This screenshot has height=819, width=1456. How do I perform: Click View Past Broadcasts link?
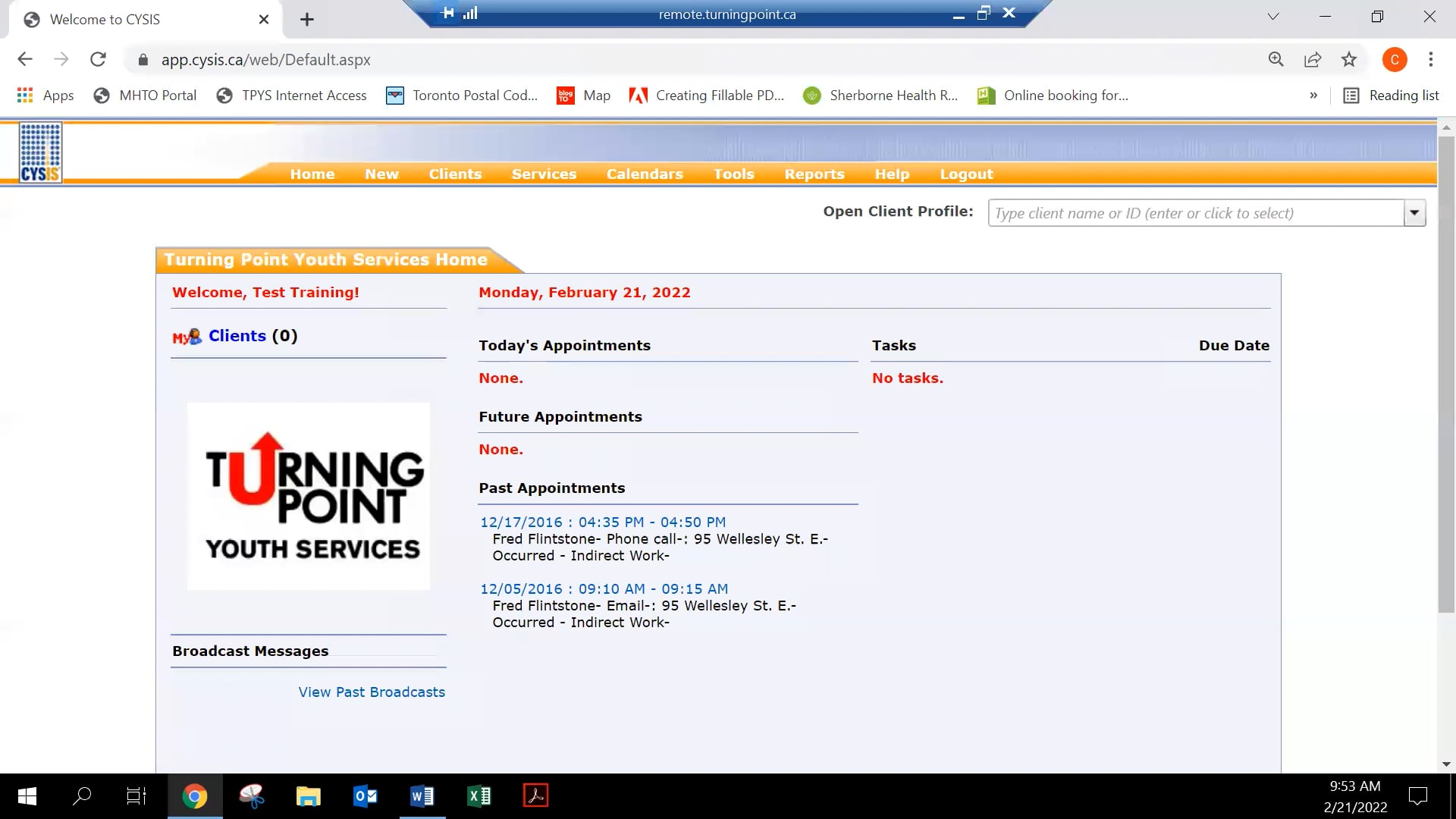(372, 692)
